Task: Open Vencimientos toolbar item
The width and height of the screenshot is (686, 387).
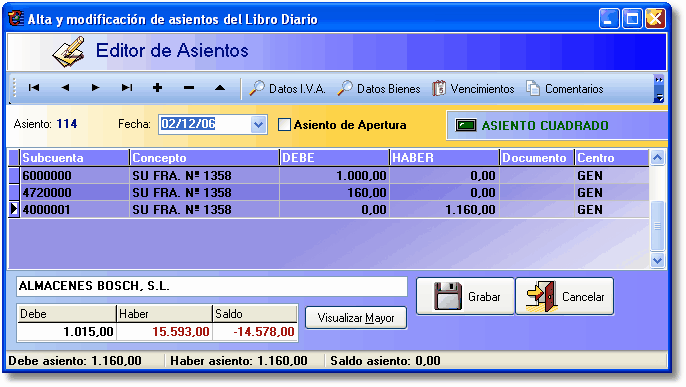Action: pyautogui.click(x=473, y=89)
